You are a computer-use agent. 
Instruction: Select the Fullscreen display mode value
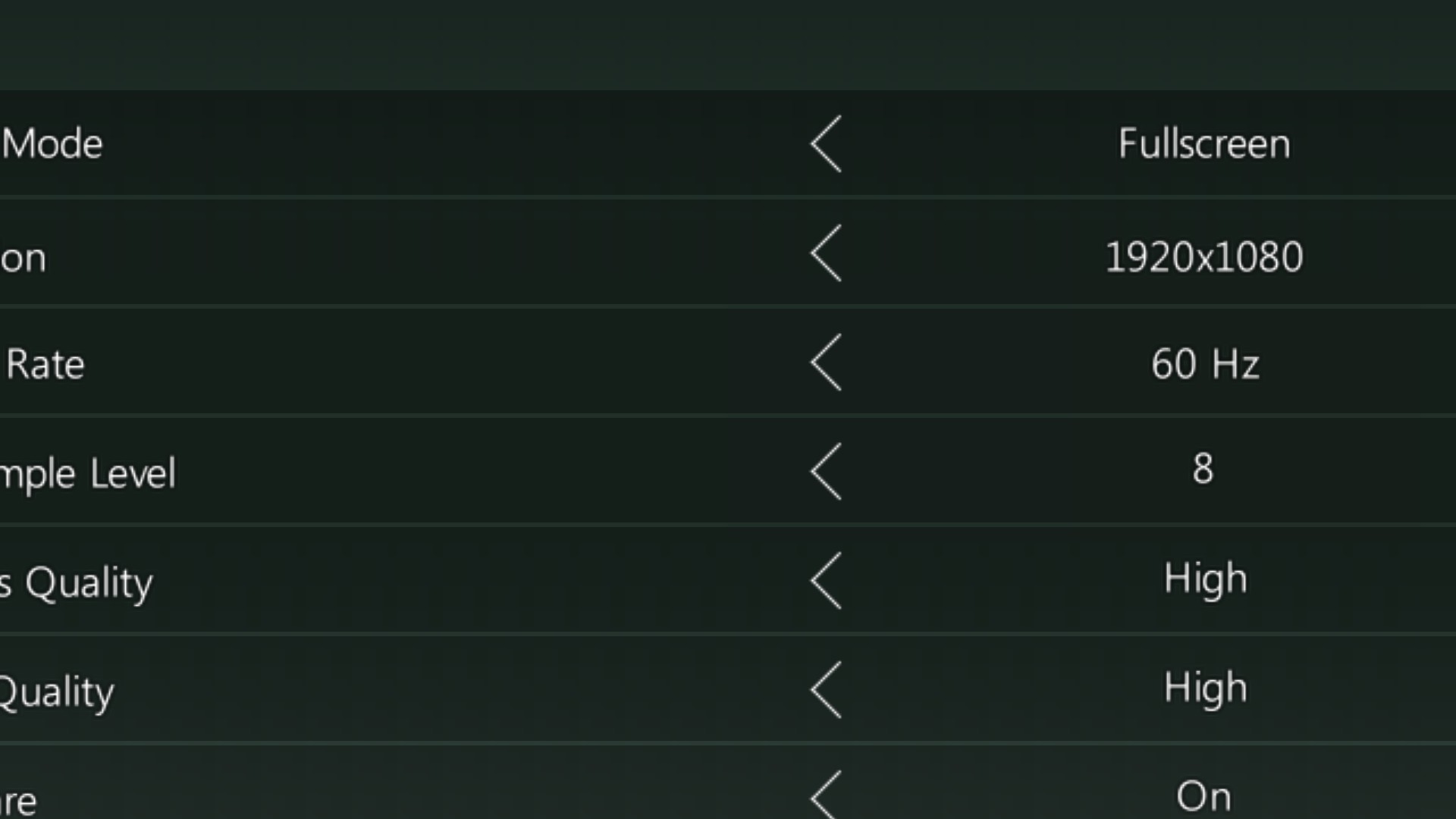pos(1203,144)
